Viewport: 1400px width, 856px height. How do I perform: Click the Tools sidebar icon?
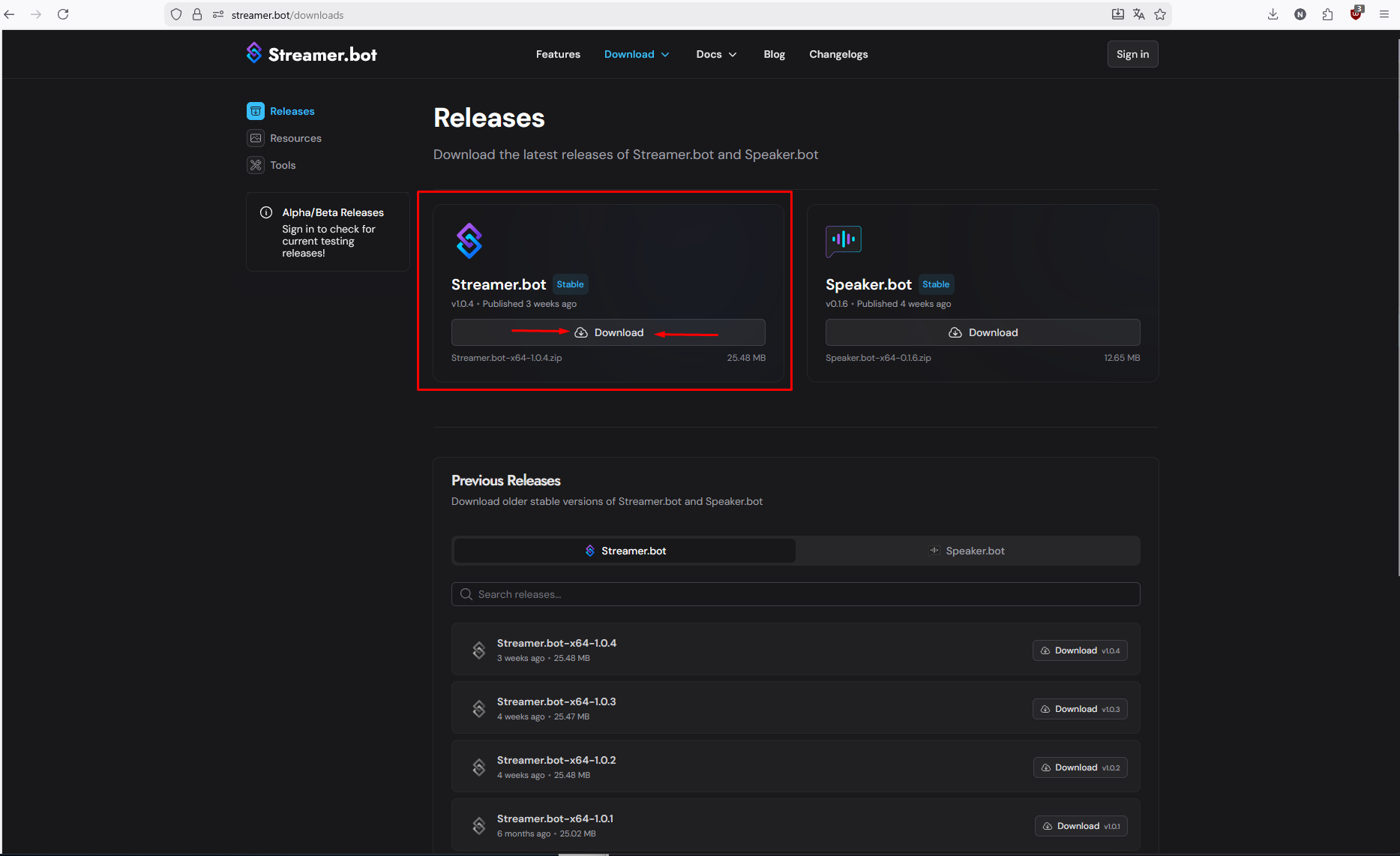[x=256, y=165]
